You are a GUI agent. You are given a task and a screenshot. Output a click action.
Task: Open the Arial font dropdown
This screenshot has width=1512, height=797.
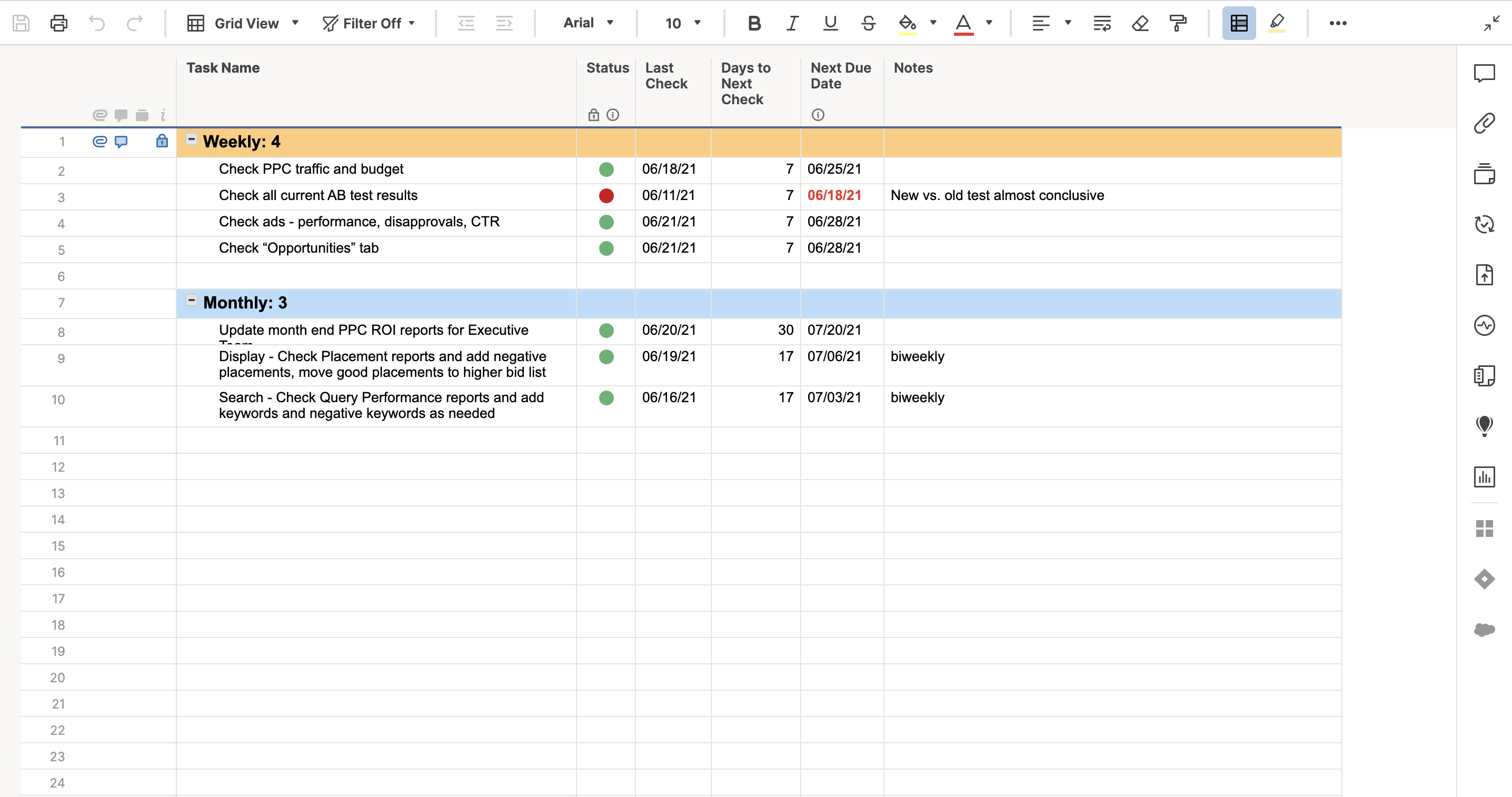coord(588,23)
